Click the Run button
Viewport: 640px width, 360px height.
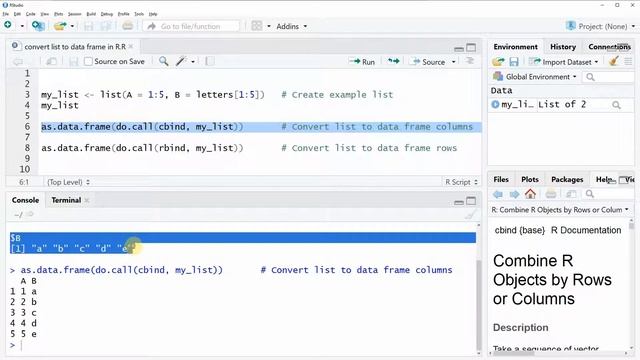click(x=362, y=62)
